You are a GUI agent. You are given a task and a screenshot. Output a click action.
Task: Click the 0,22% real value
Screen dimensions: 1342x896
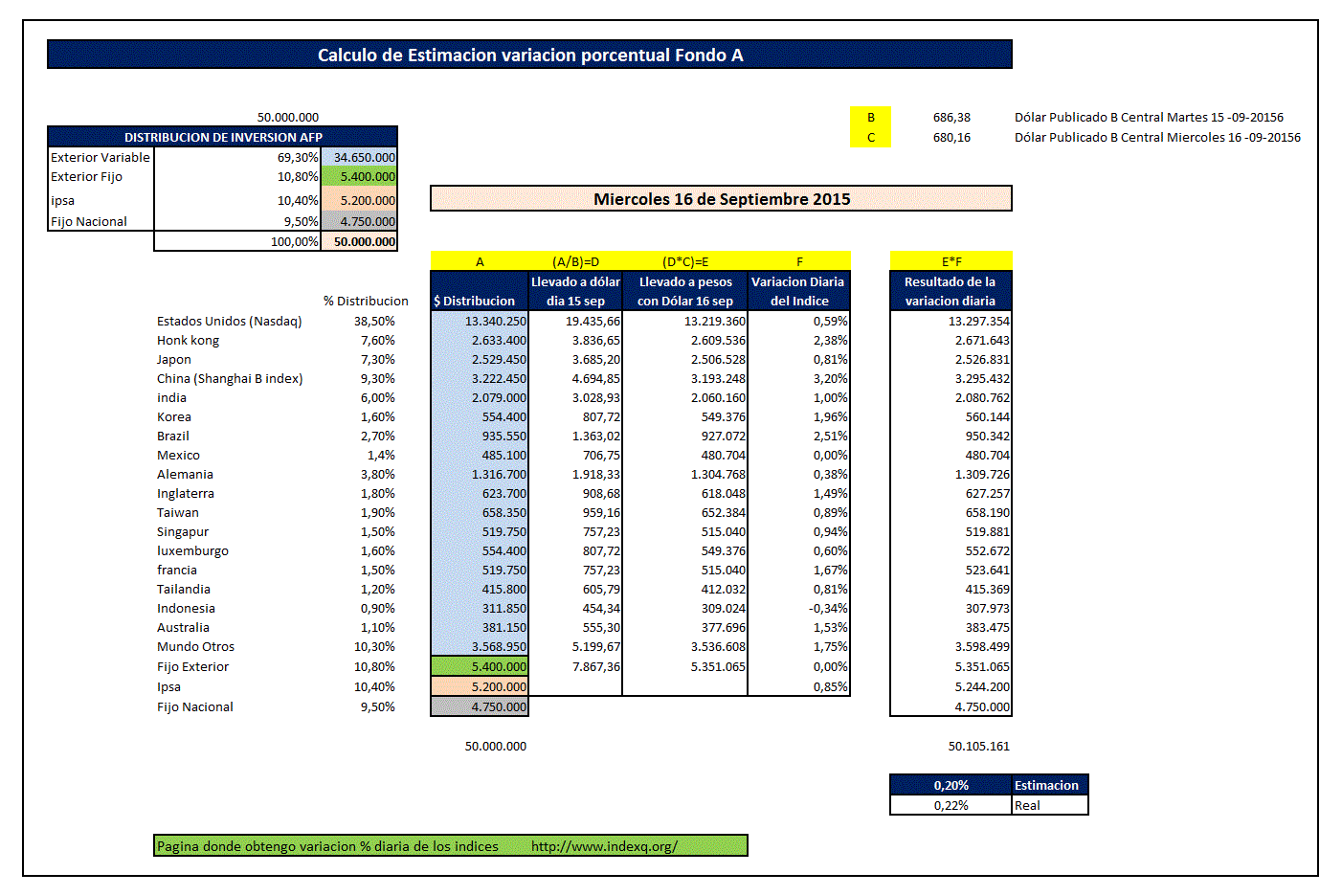click(x=951, y=805)
